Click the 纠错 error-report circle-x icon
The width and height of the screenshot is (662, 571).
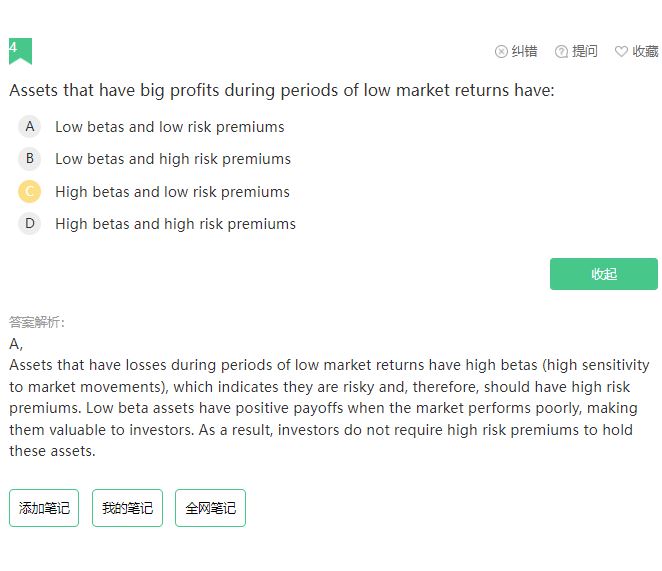click(501, 52)
